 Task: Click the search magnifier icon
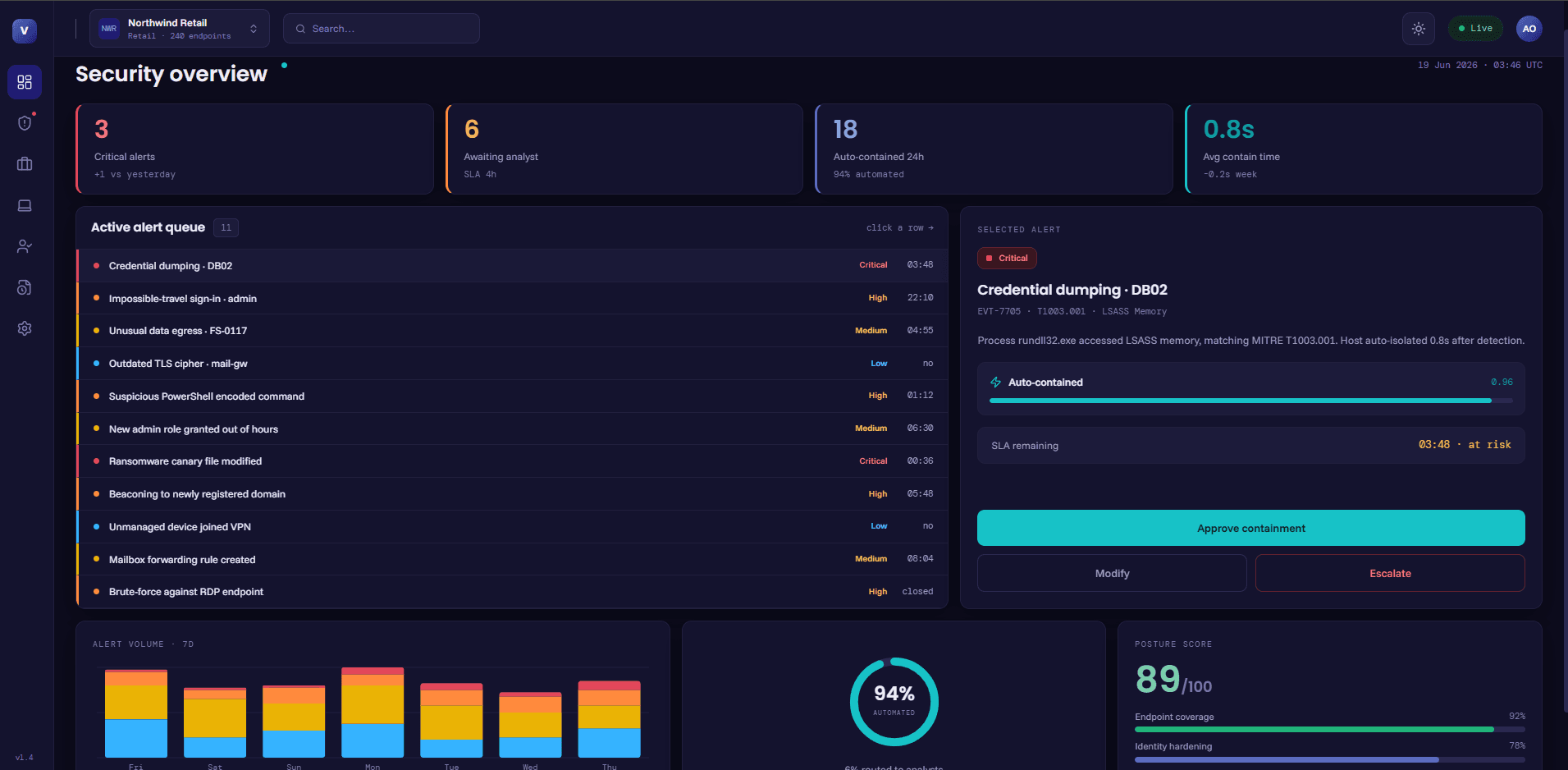click(x=301, y=29)
